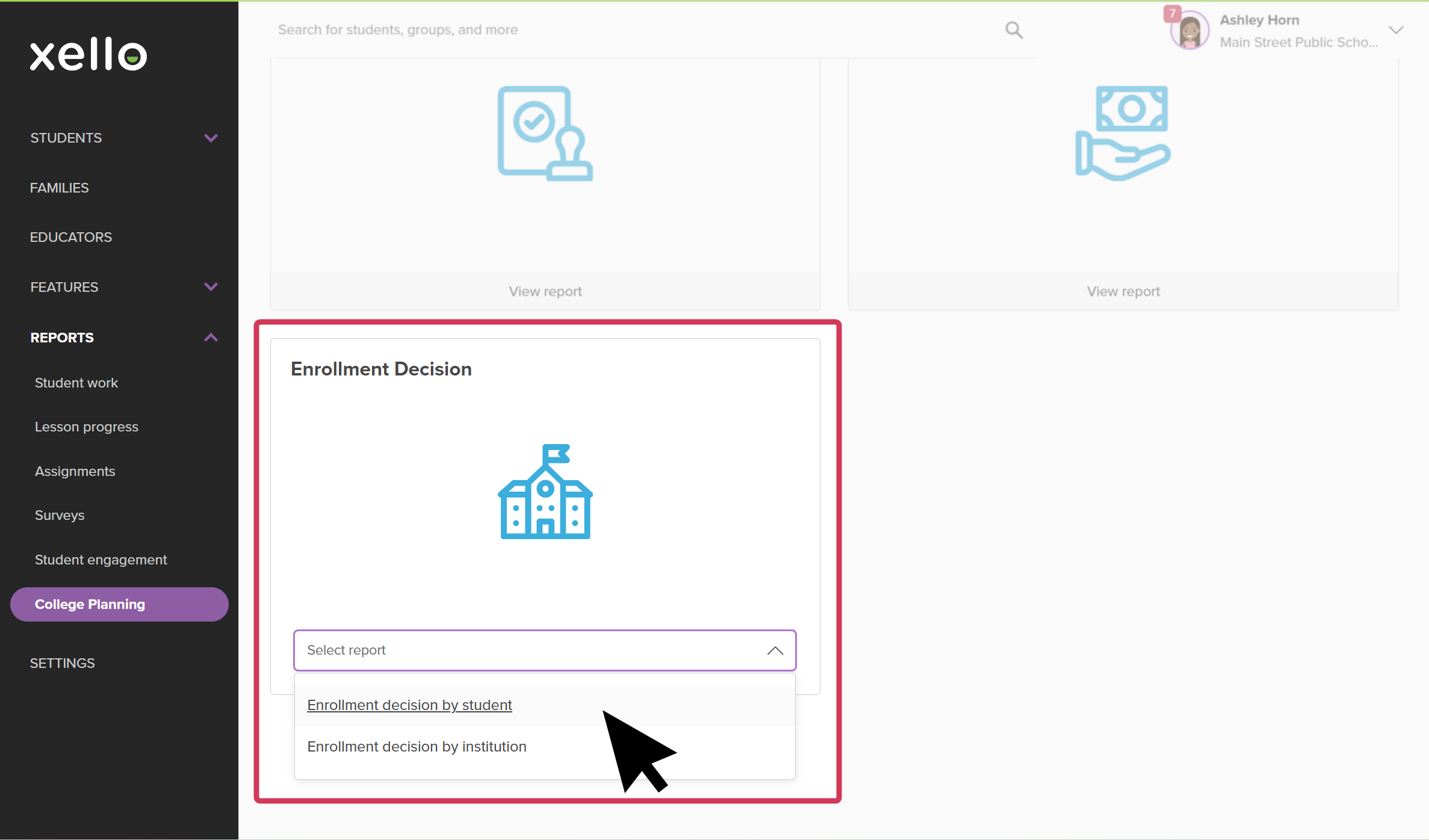
Task: Expand the Features menu chevron
Action: (211, 287)
